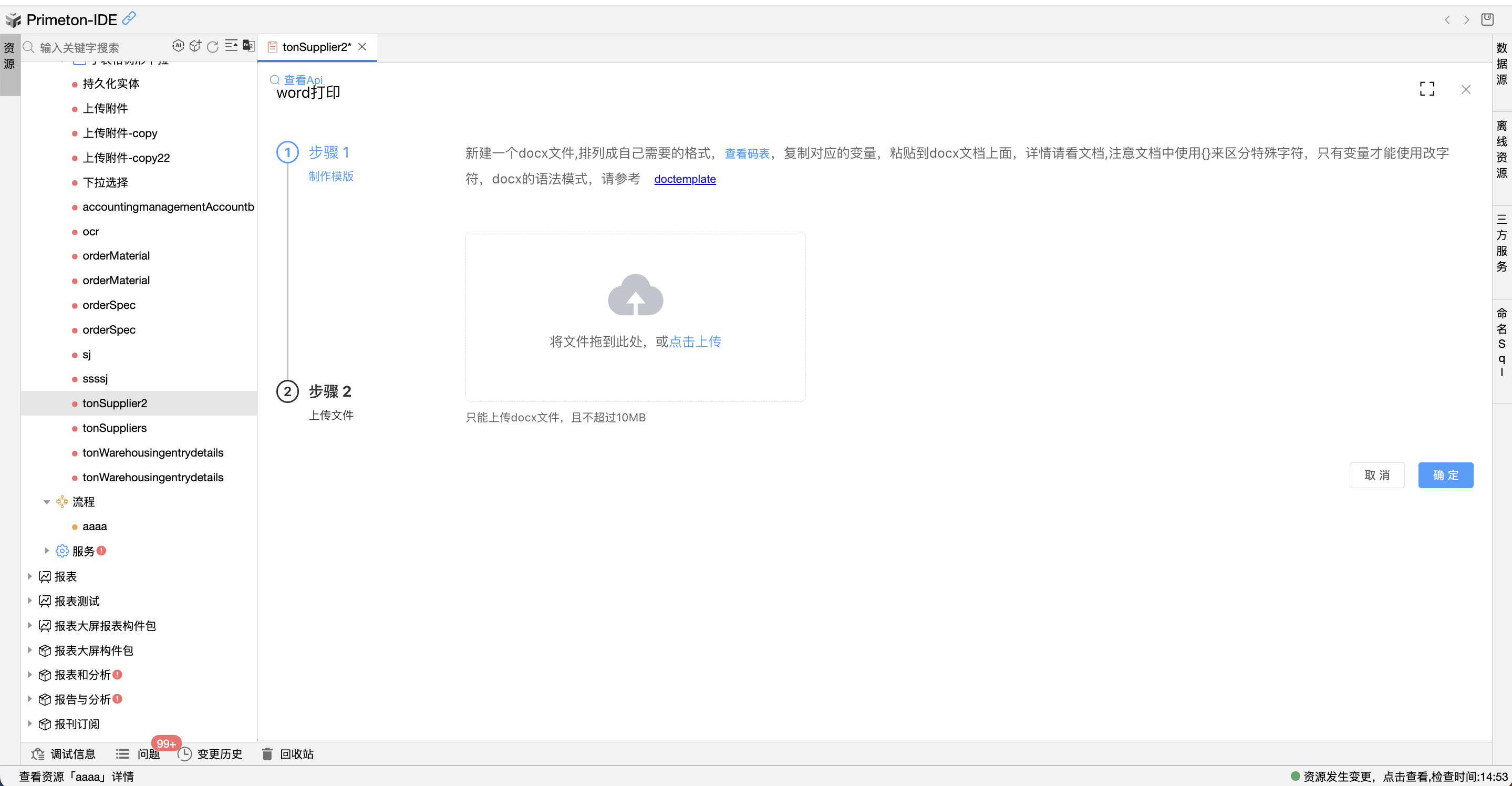
Task: Open the AI assistant toolbar icon
Action: pos(179,46)
